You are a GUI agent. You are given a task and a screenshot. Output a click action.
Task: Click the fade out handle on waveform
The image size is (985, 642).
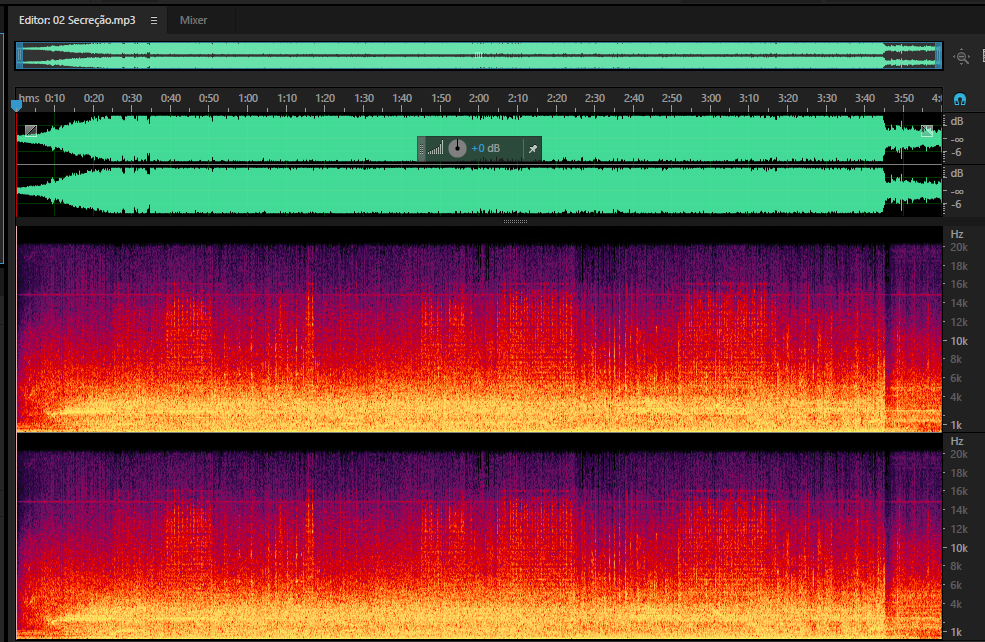pyautogui.click(x=927, y=131)
